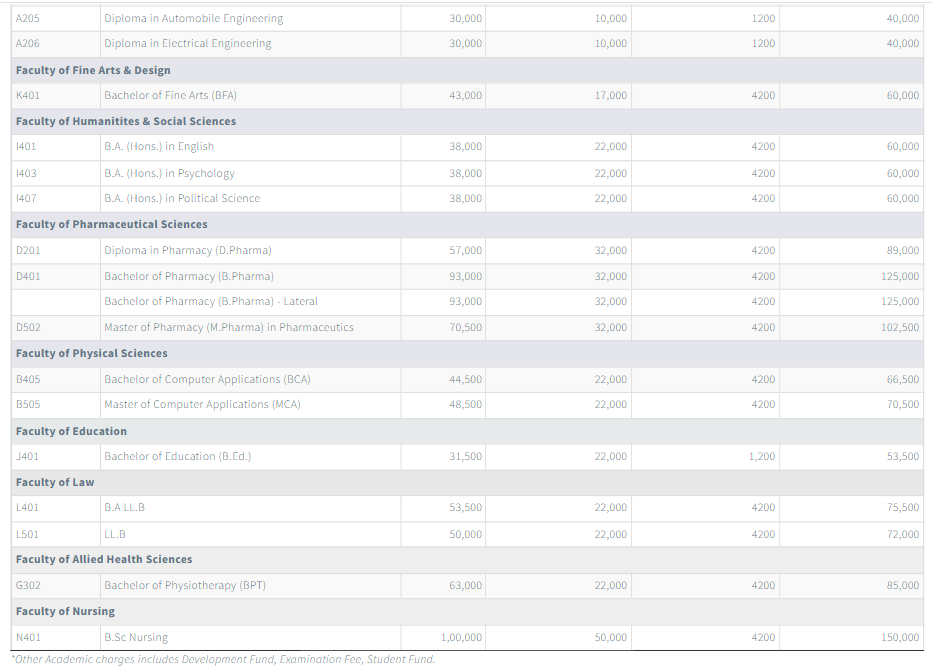Click 53,500 total in B.Ed. row

coord(902,456)
